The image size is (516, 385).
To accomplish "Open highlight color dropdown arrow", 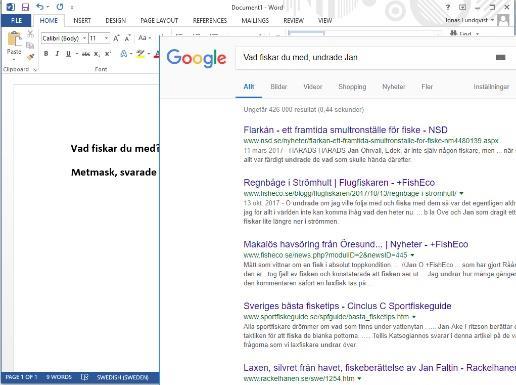I will 149,54.
